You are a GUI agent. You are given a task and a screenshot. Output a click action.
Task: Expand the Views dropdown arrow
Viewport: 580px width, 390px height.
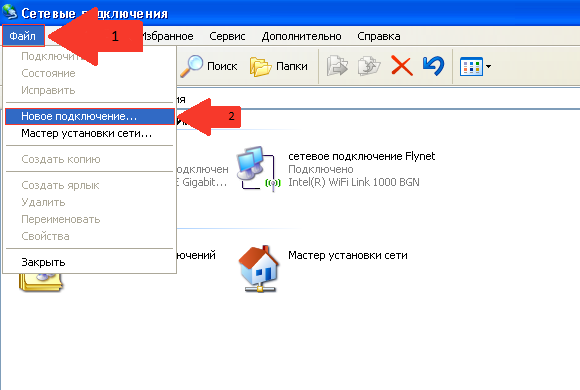pos(488,67)
